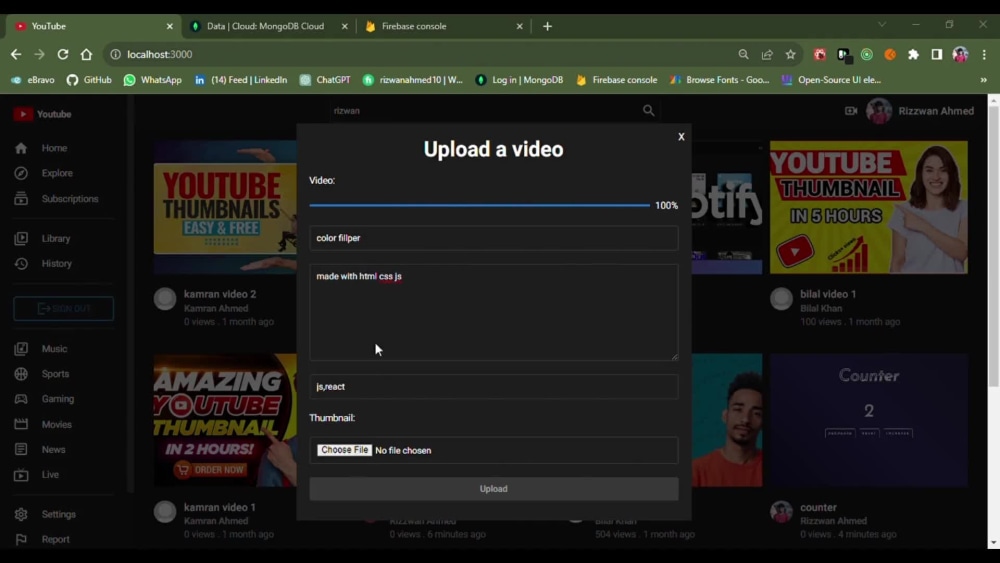Go to browser home page
This screenshot has height=563, width=1000.
(86, 55)
